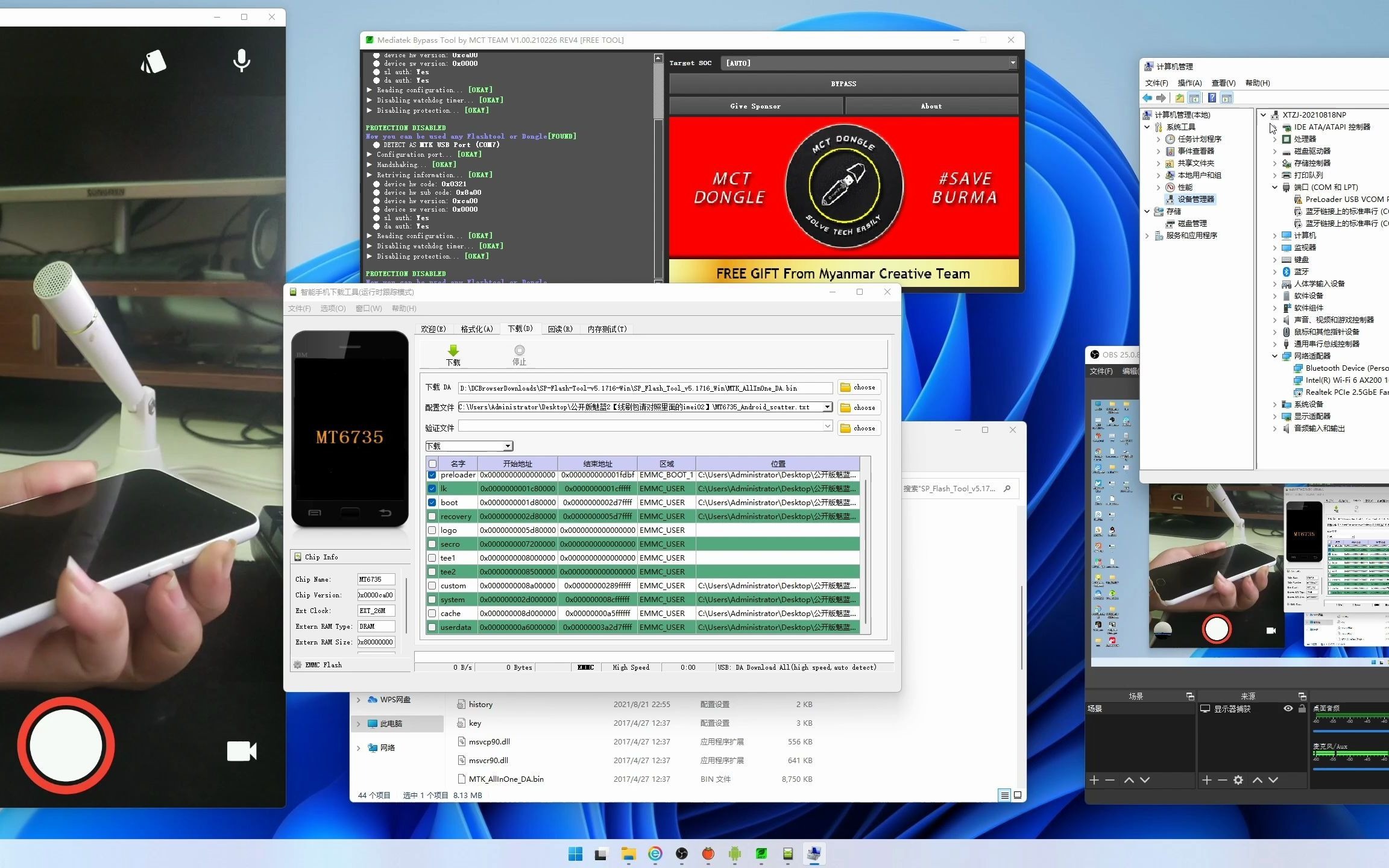Click the Stop icon in flash tool
The height and width of the screenshot is (868, 1389).
519,350
